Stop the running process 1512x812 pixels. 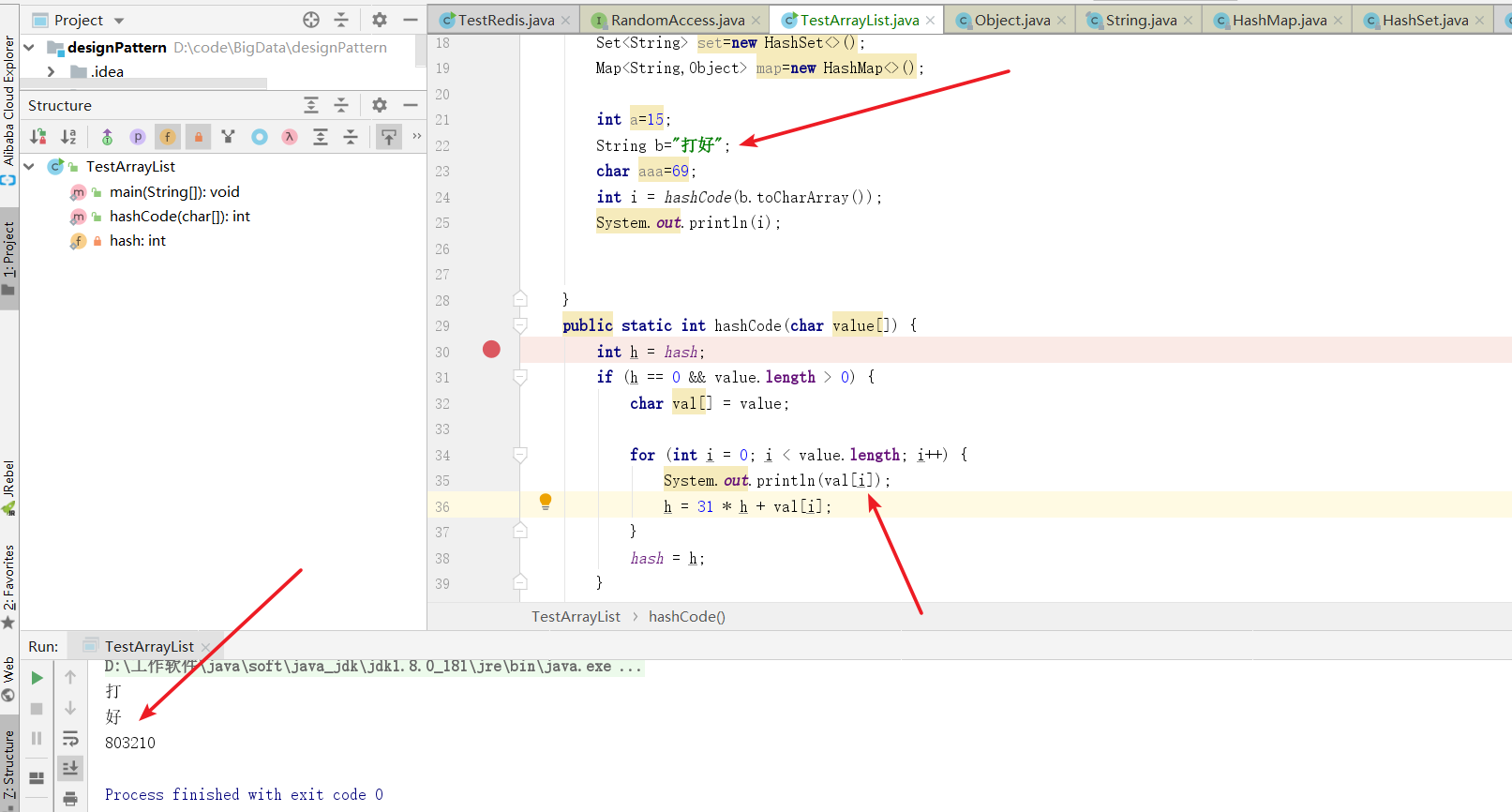click(37, 708)
